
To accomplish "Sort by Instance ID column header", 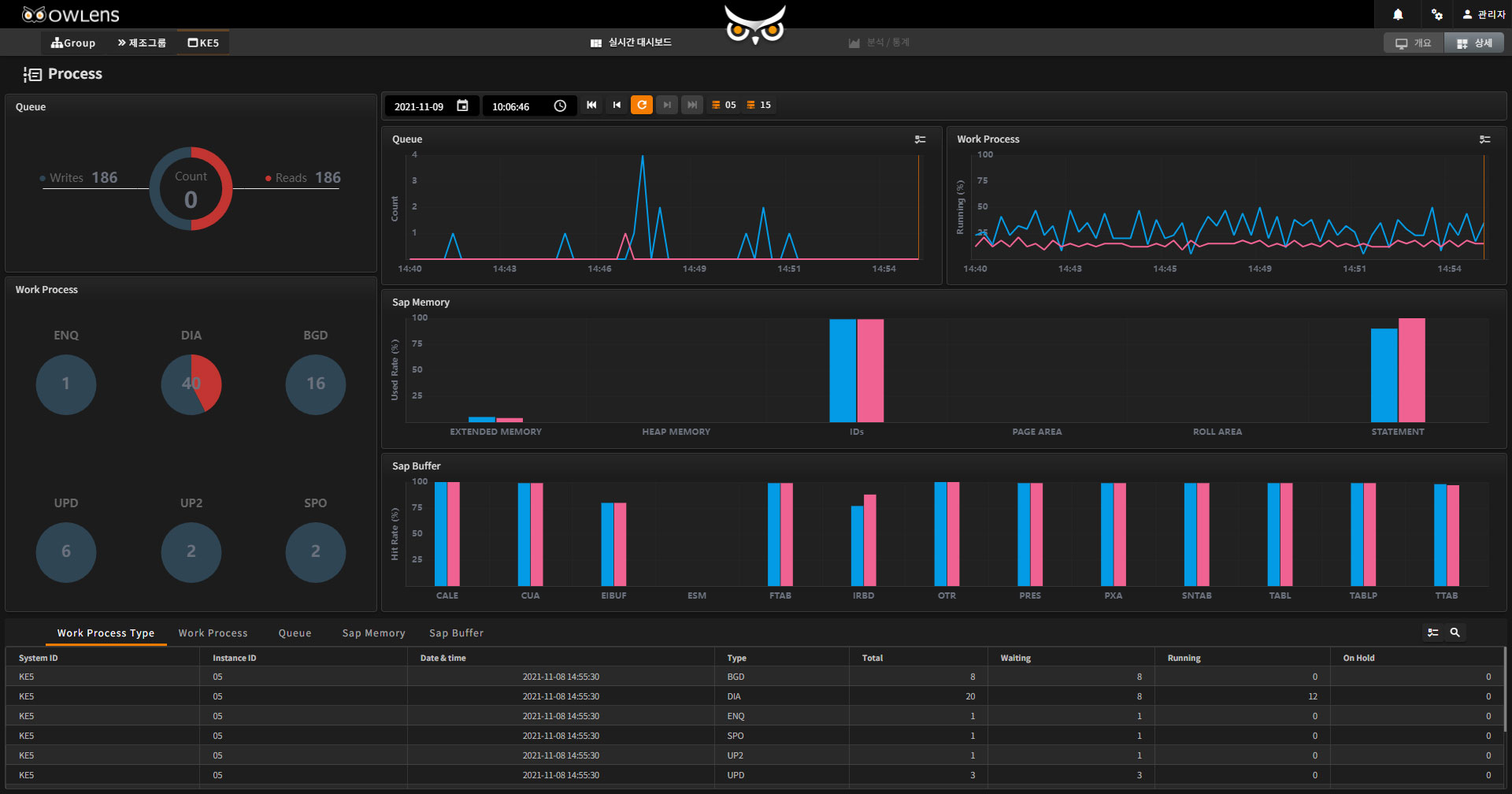I will pos(303,658).
